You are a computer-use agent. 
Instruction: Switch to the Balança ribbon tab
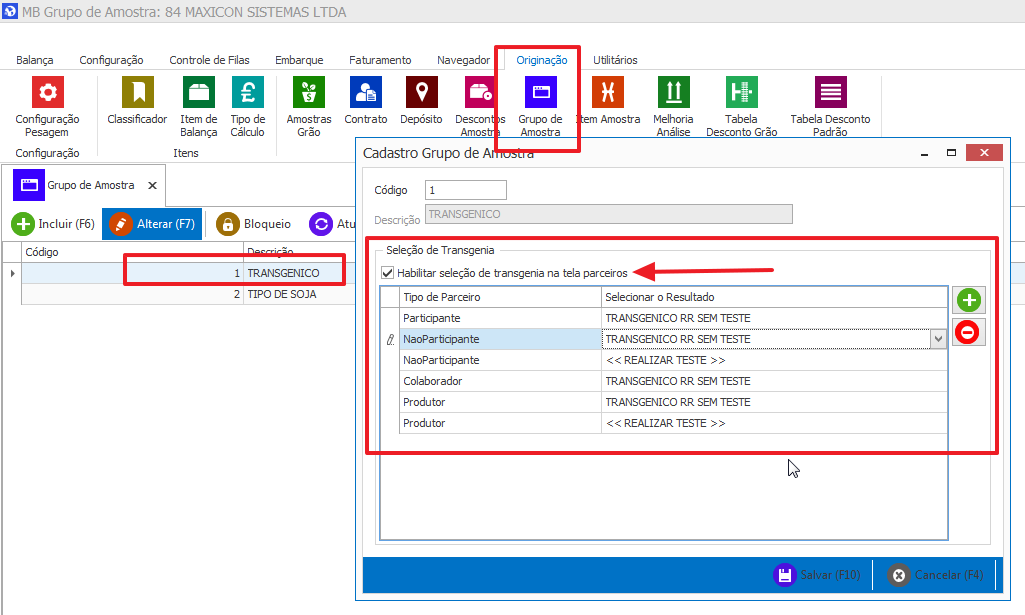[x=35, y=60]
